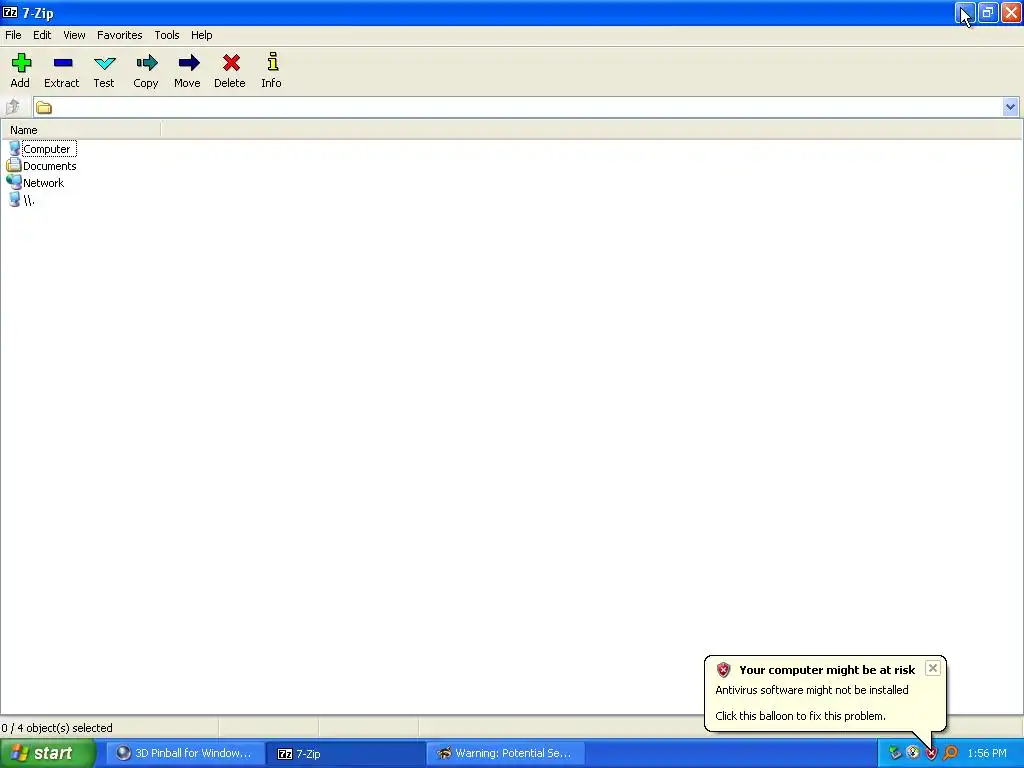Open the Tools menu
This screenshot has height=768, width=1024.
pyautogui.click(x=167, y=35)
